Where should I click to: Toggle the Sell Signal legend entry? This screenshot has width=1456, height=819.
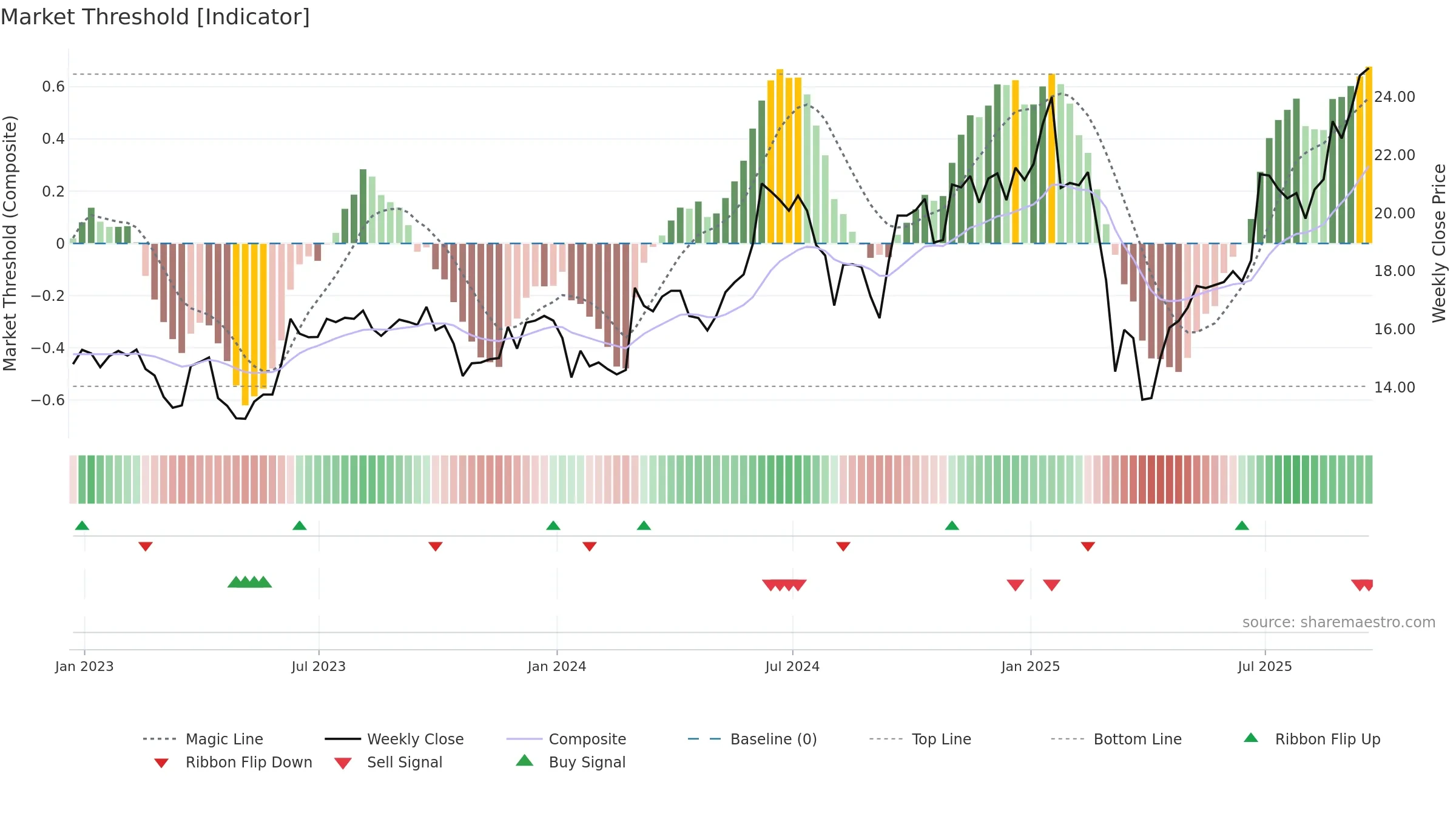click(x=388, y=762)
